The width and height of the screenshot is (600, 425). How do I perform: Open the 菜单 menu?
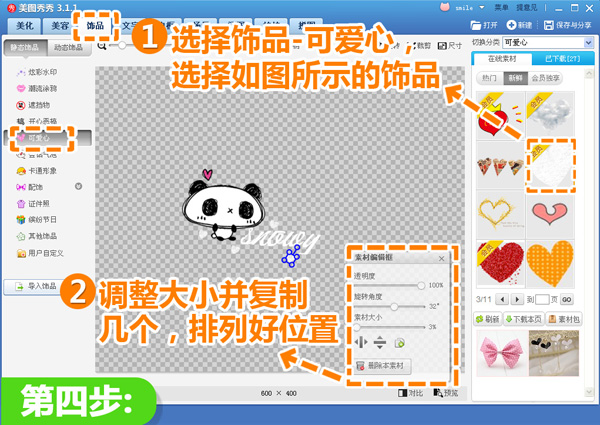tap(501, 8)
